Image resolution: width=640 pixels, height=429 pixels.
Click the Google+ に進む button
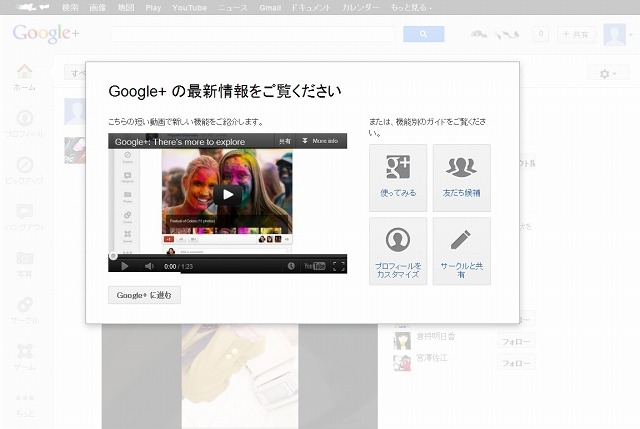144,295
